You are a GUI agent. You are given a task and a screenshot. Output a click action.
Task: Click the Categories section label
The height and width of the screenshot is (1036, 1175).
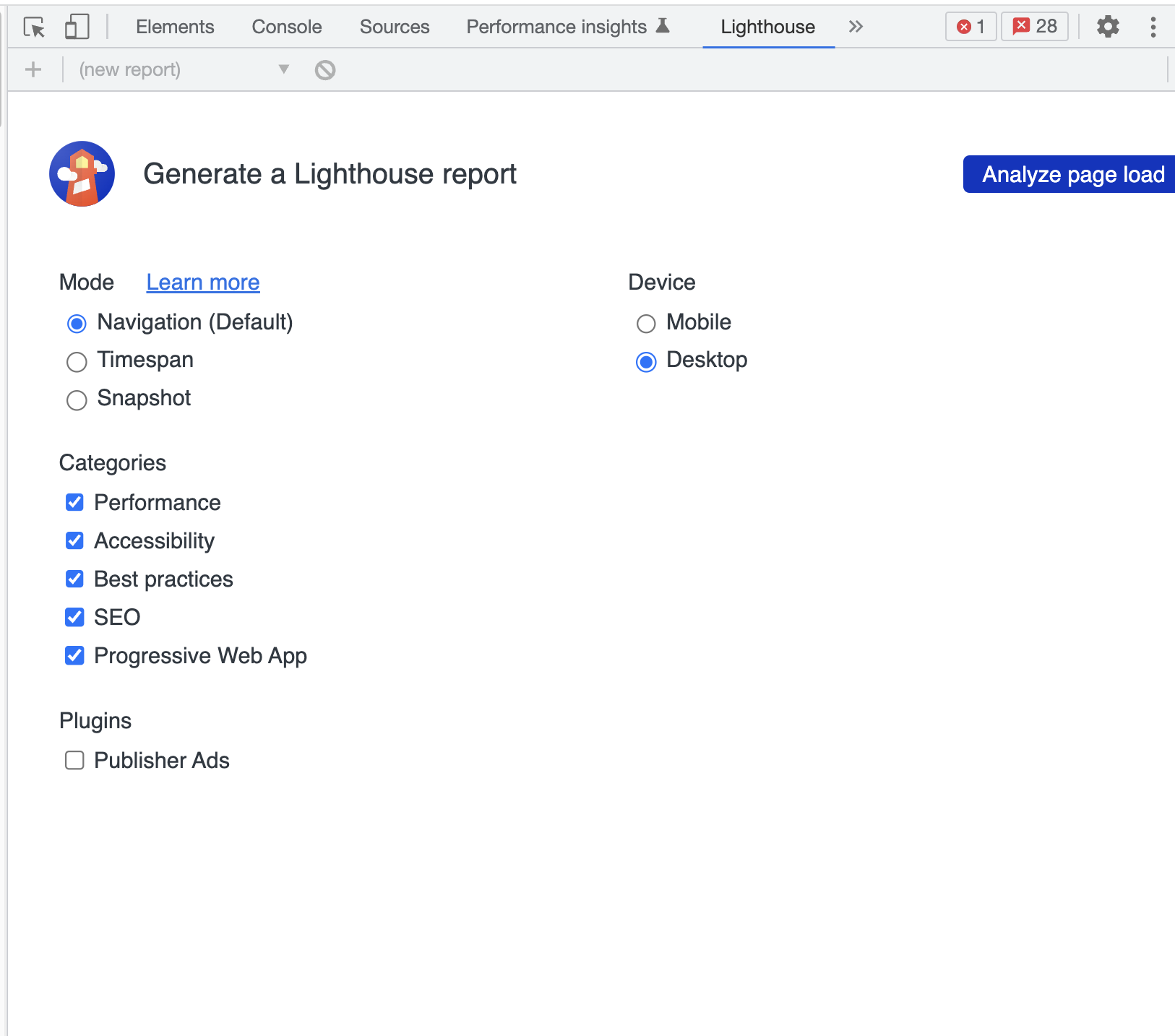click(x=113, y=462)
